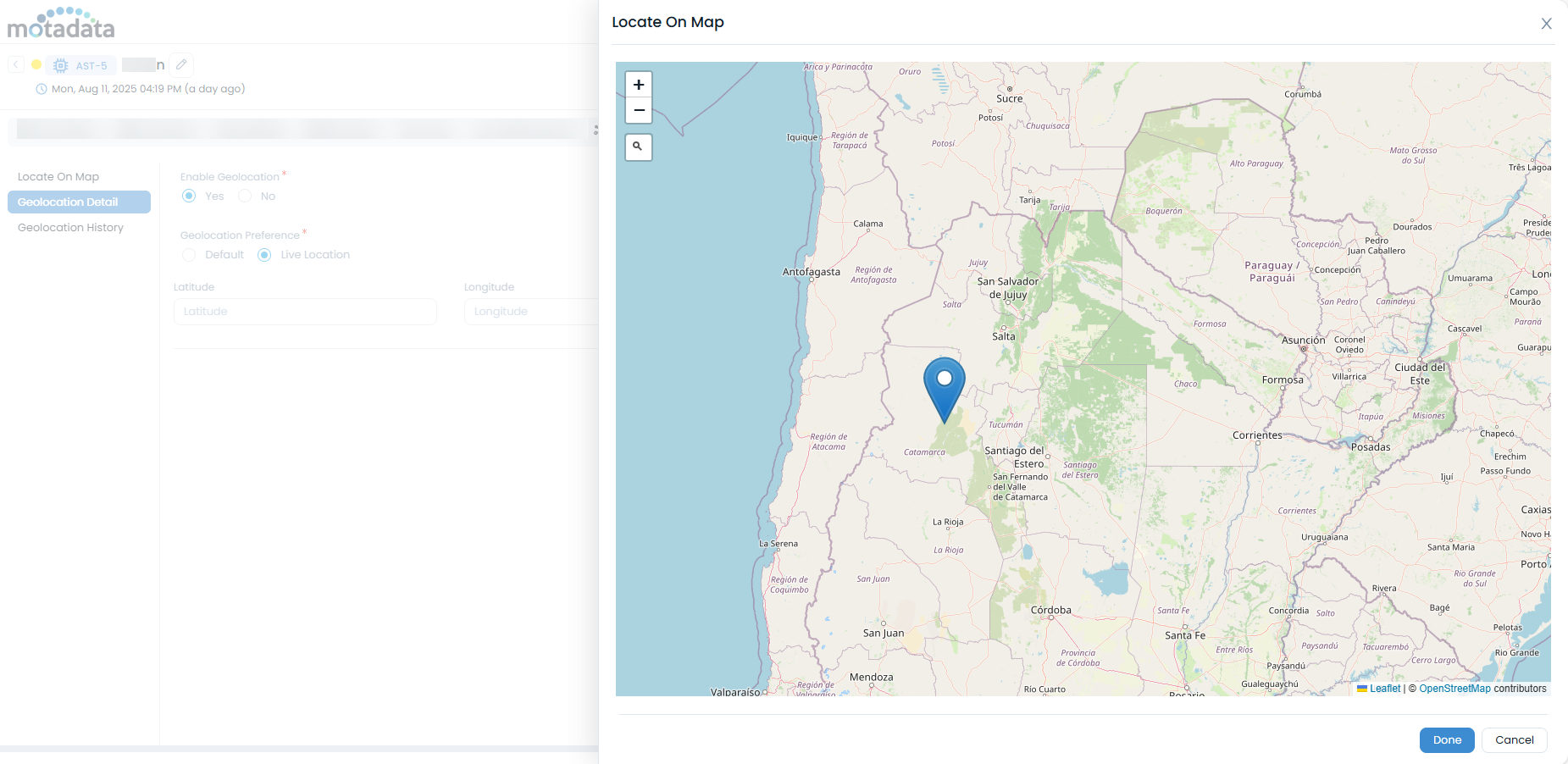Screen dimensions: 1568x764
Task: Click the motadata logo
Action: pyautogui.click(x=61, y=24)
